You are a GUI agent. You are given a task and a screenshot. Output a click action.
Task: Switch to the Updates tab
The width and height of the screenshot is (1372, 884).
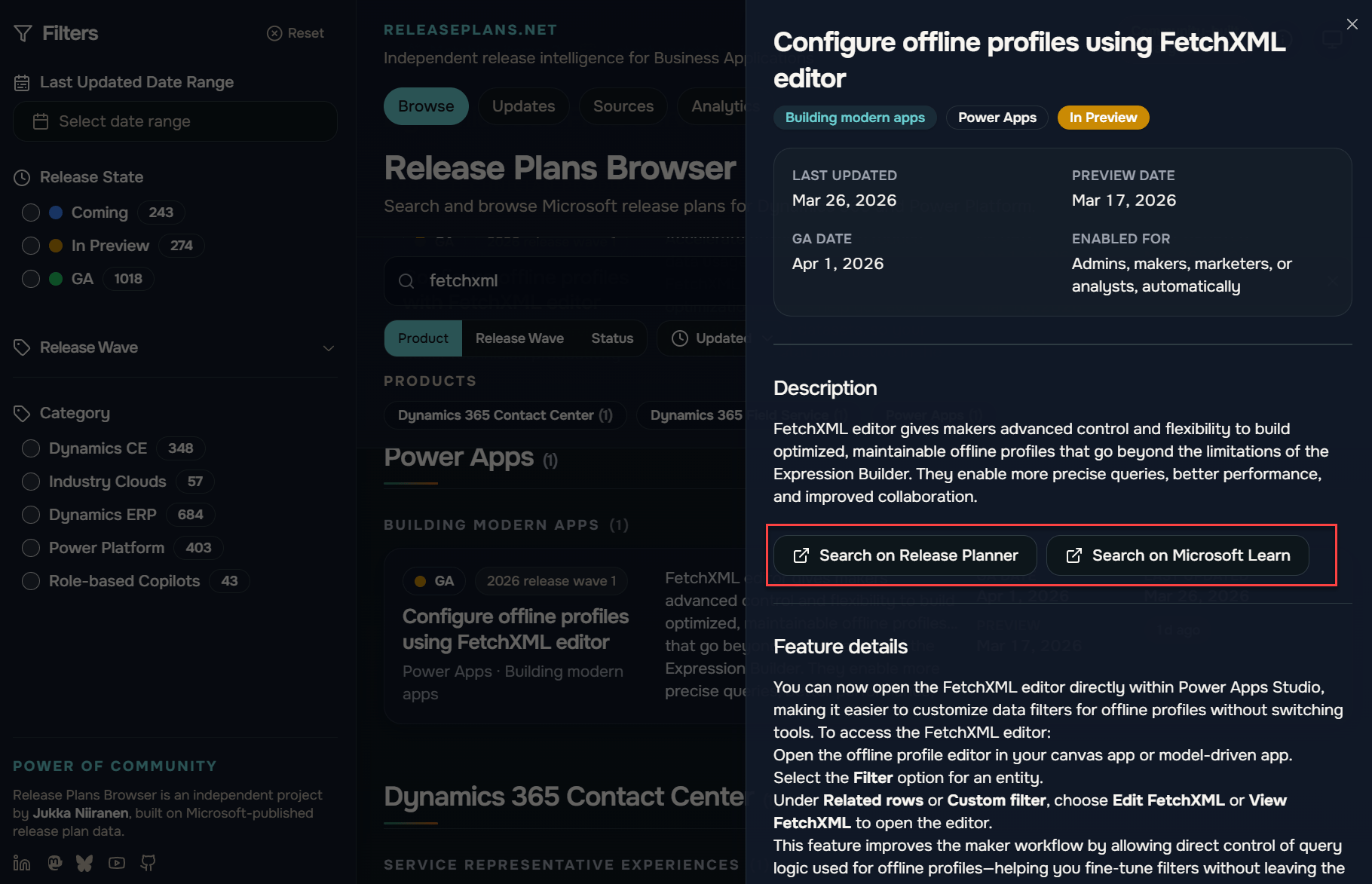pos(524,106)
